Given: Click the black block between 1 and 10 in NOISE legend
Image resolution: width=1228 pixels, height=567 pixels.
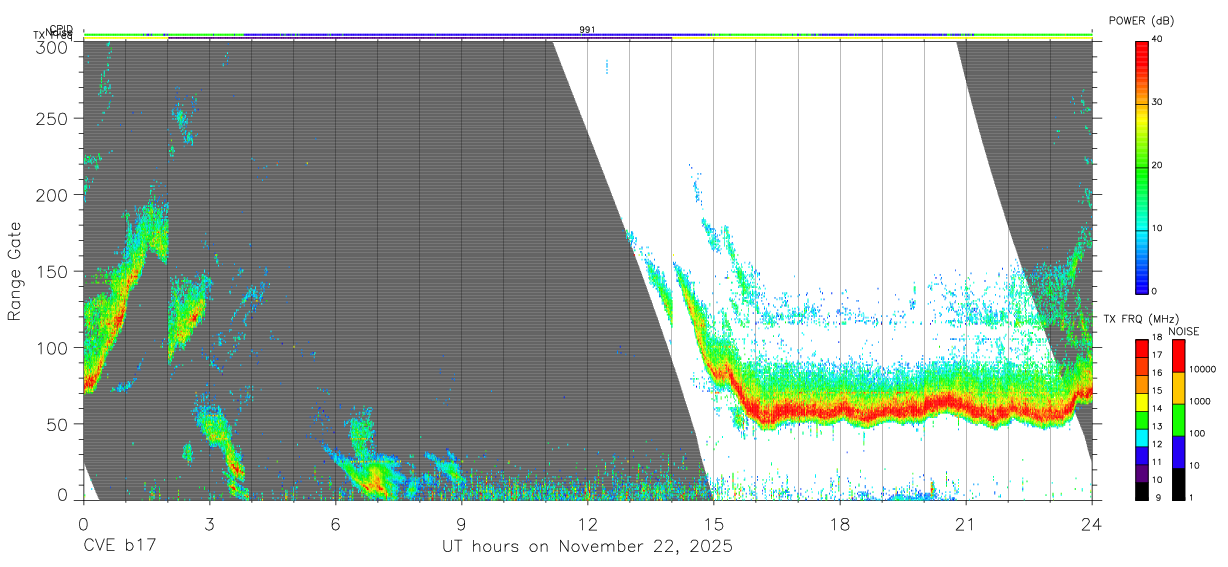Looking at the screenshot, I should coord(1178,484).
